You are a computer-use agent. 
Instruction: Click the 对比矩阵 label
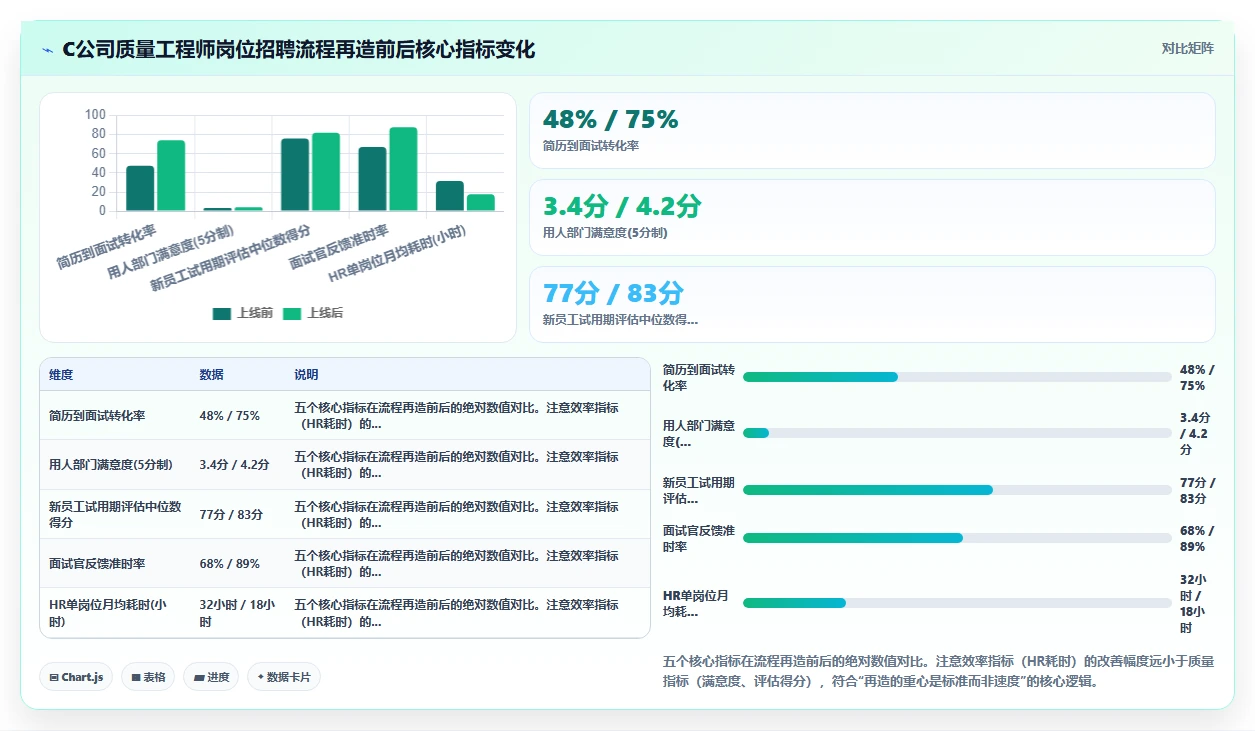point(1187,48)
